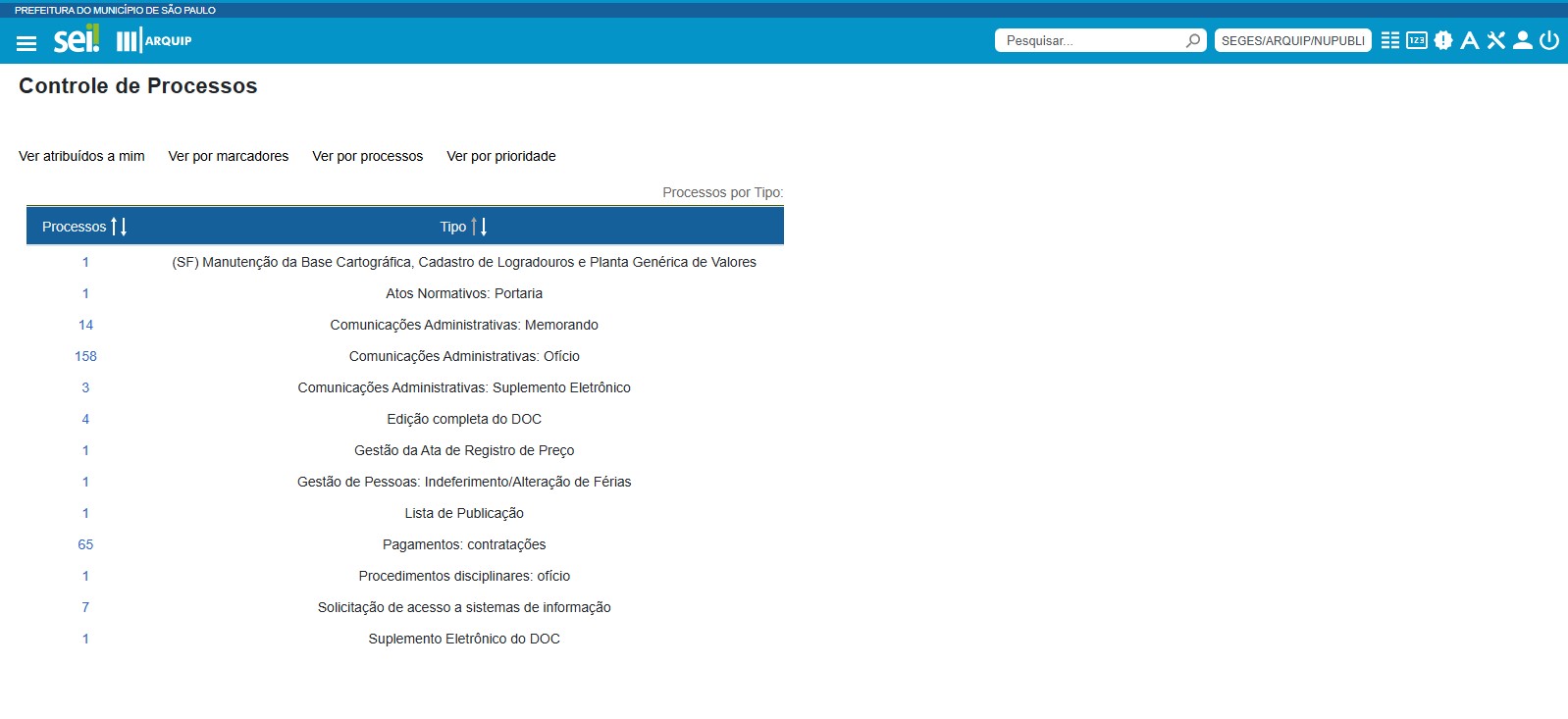Open Controle de Processos list icon

click(1390, 40)
